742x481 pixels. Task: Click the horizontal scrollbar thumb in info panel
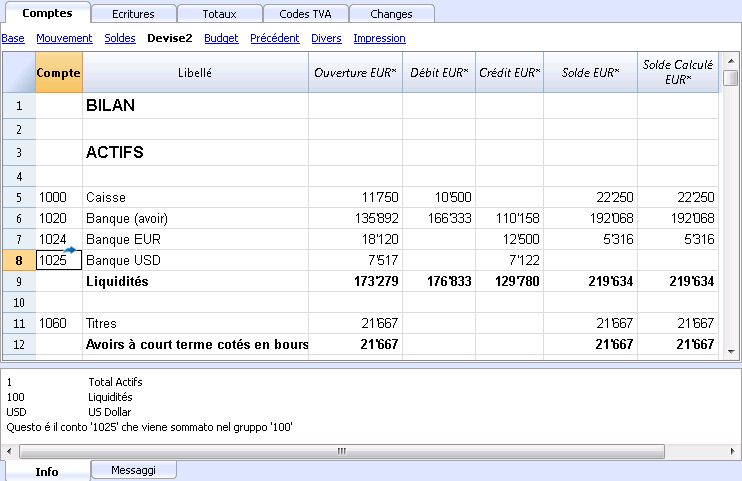(342, 451)
